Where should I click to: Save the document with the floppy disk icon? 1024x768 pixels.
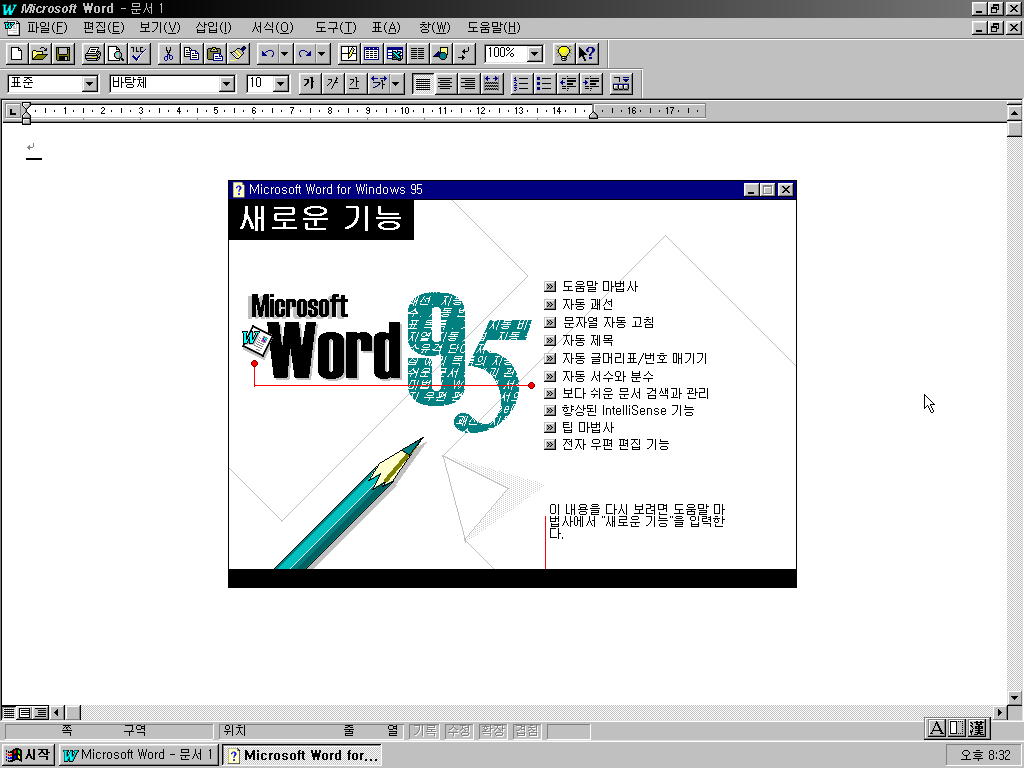[63, 54]
